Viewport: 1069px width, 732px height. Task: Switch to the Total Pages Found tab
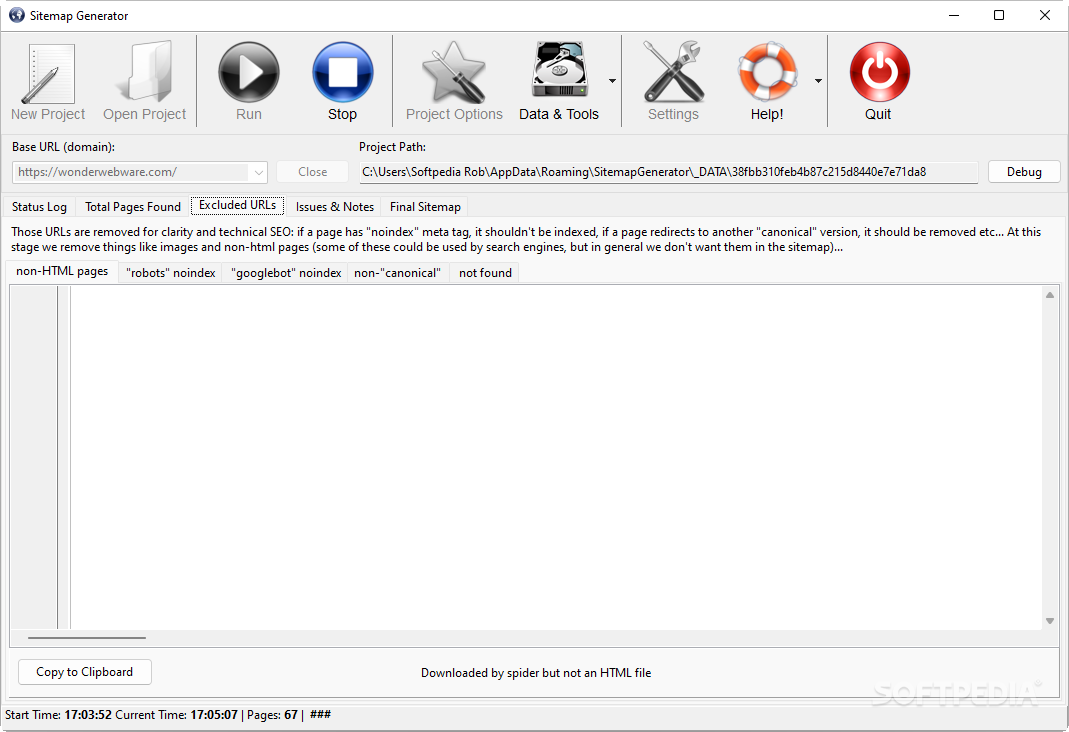point(133,207)
